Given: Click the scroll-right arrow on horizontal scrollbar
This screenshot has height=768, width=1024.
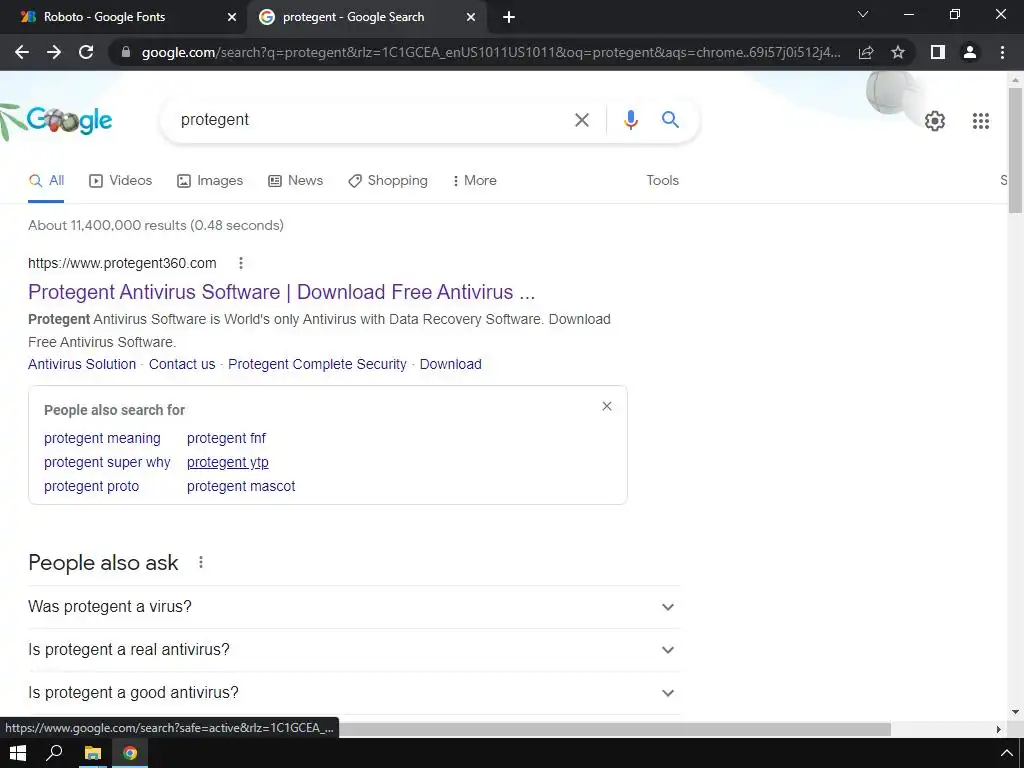Looking at the screenshot, I should 999,729.
